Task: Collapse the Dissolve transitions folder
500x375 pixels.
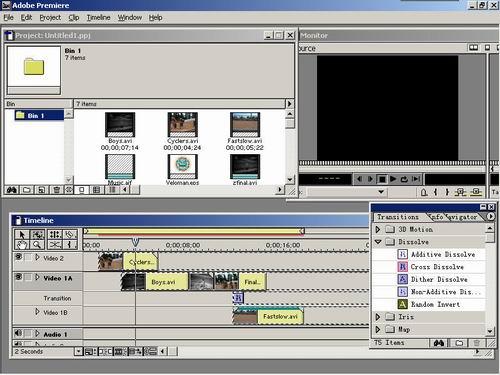Action: 378,242
